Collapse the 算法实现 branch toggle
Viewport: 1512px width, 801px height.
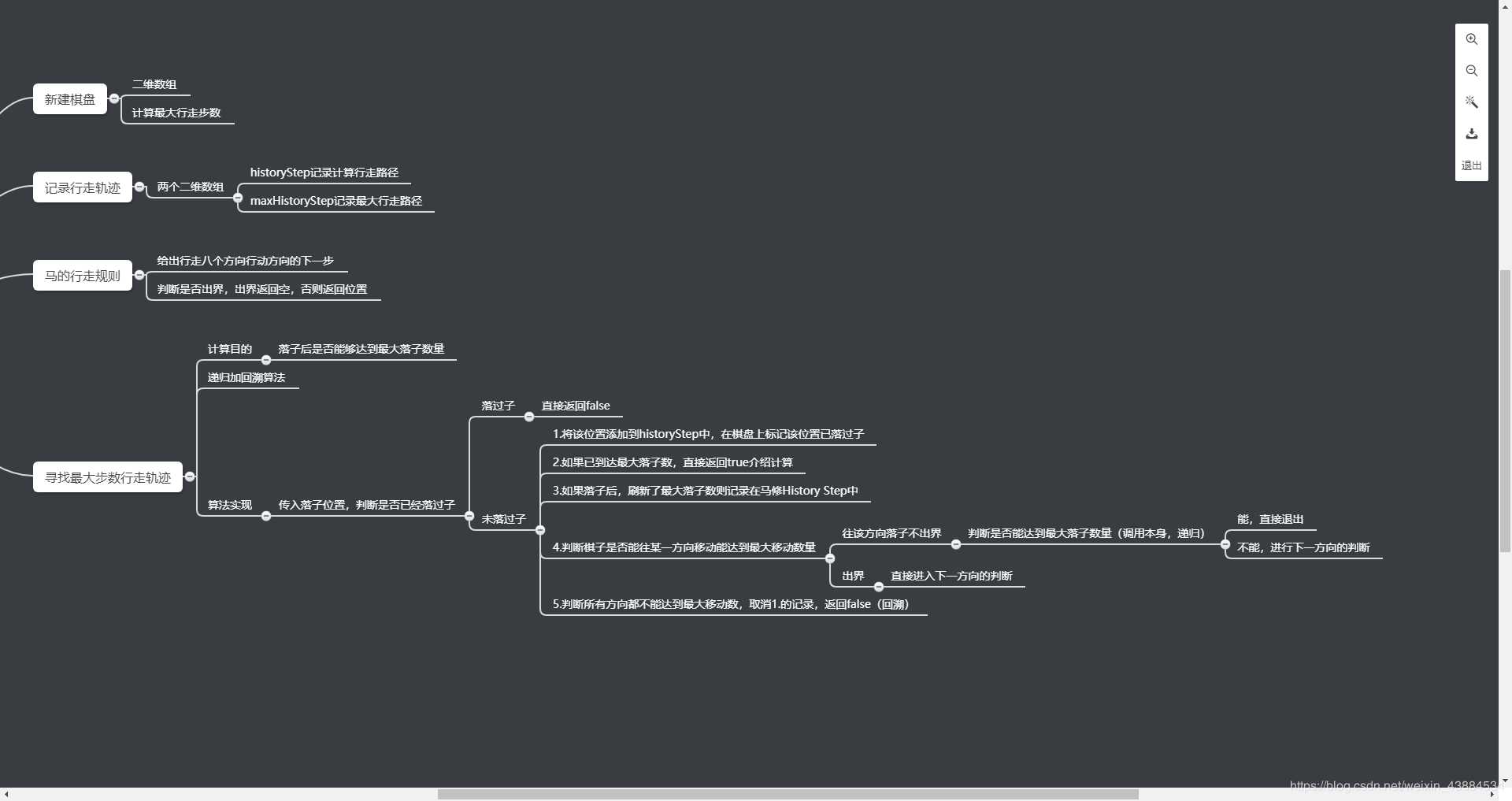point(266,516)
